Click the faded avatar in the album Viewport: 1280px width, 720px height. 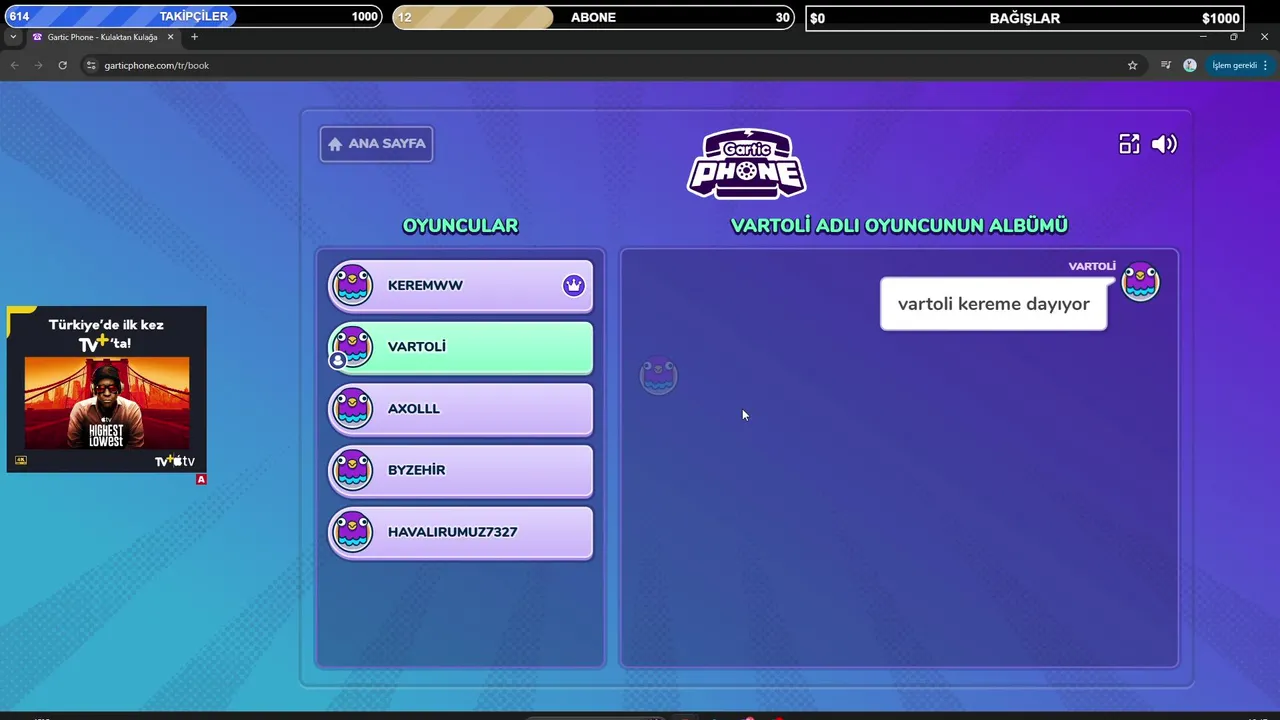[x=658, y=376]
